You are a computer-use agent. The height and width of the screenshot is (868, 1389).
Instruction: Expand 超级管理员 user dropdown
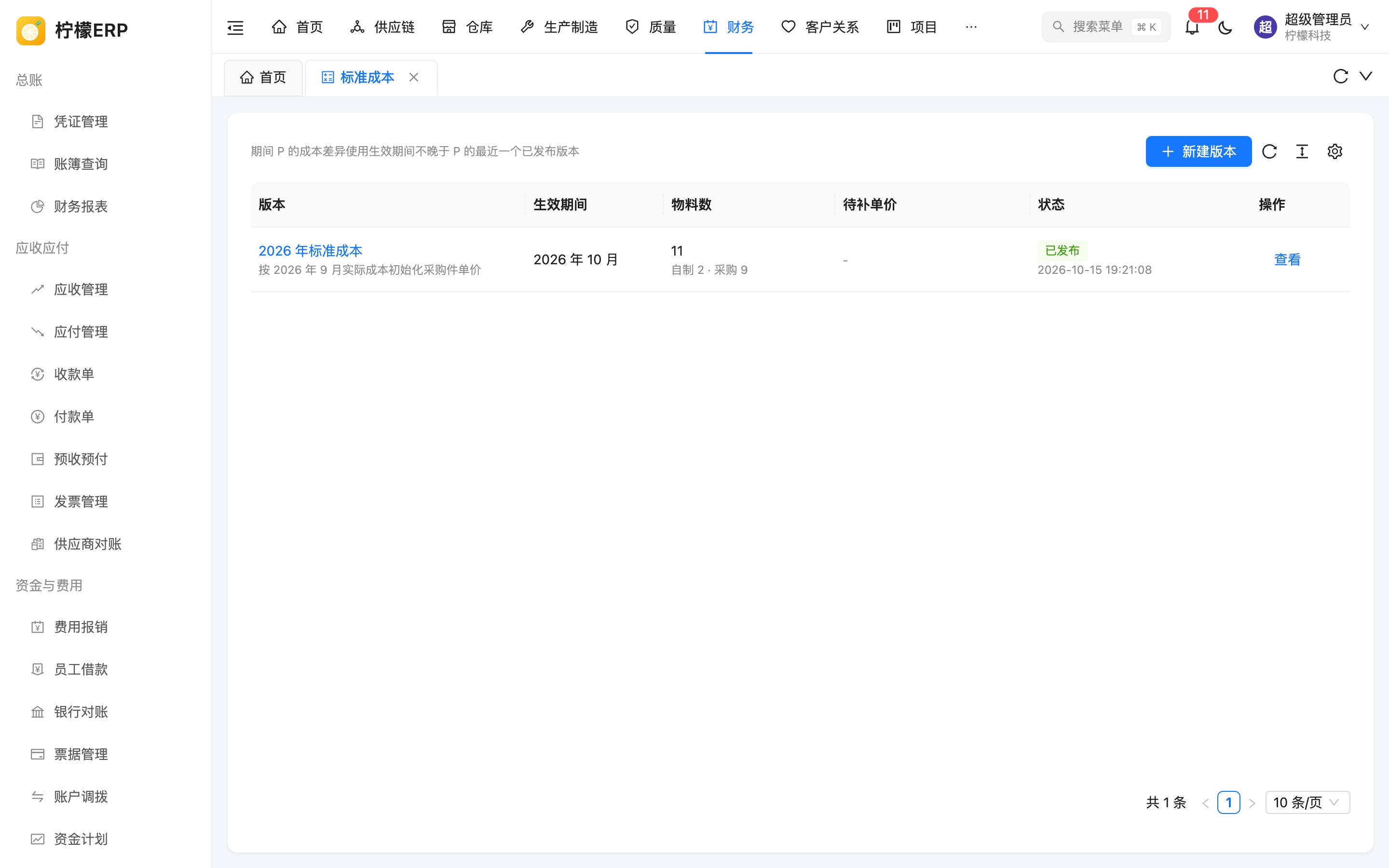point(1312,27)
